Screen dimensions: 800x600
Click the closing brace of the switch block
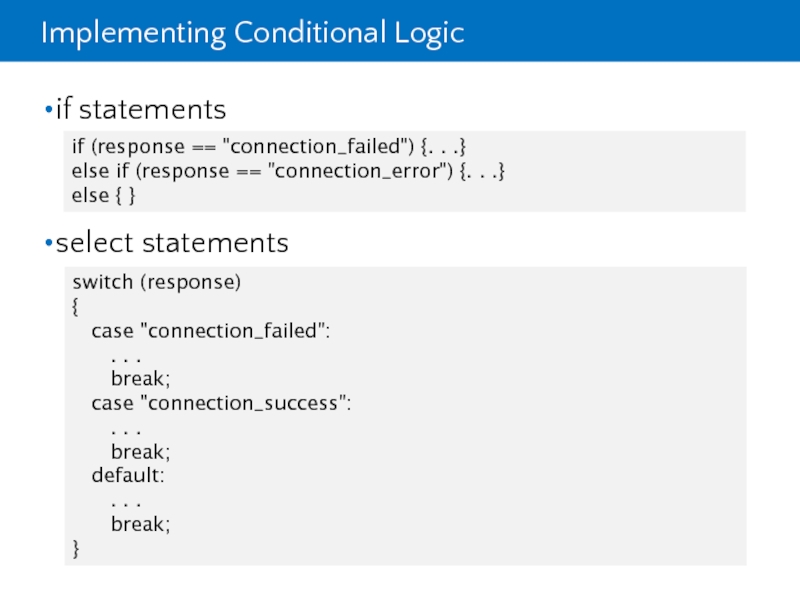click(76, 548)
